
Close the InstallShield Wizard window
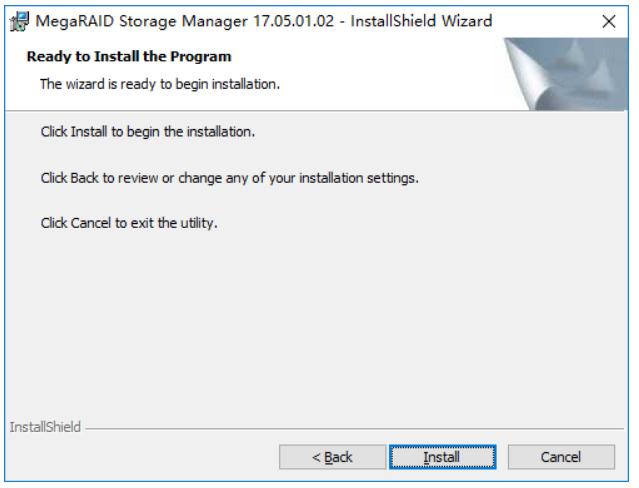[x=609, y=21]
